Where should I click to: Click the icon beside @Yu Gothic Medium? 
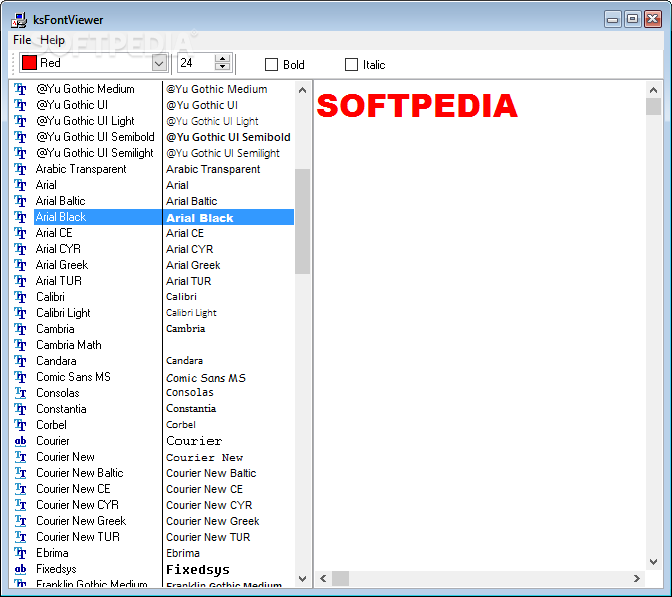(20, 89)
